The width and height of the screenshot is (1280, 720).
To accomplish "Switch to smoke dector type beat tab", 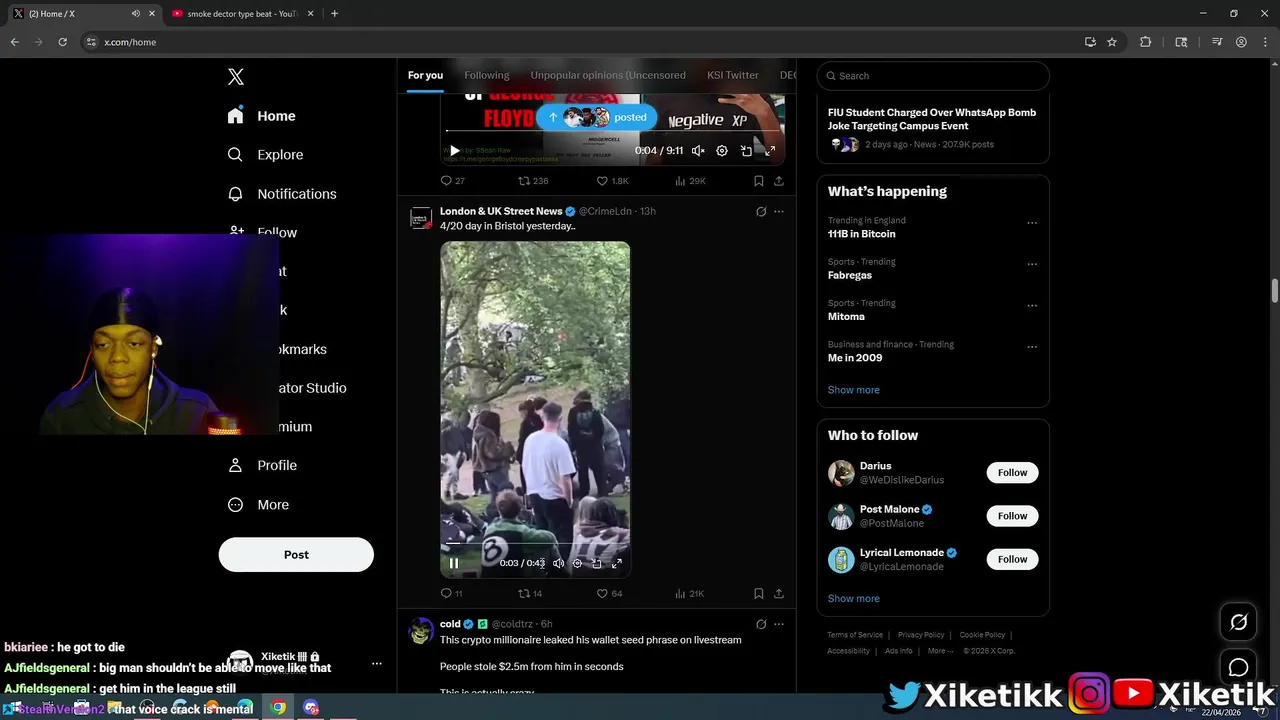I will [x=243, y=14].
